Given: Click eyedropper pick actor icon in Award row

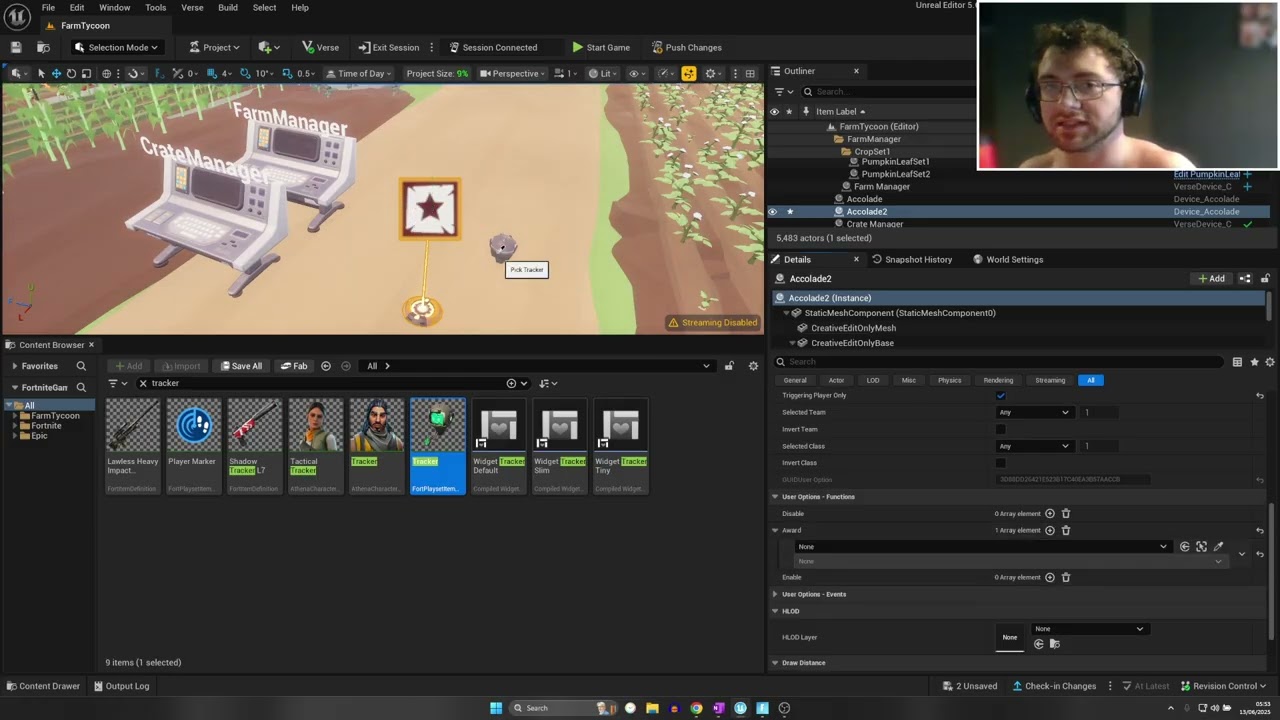Looking at the screenshot, I should [1218, 547].
